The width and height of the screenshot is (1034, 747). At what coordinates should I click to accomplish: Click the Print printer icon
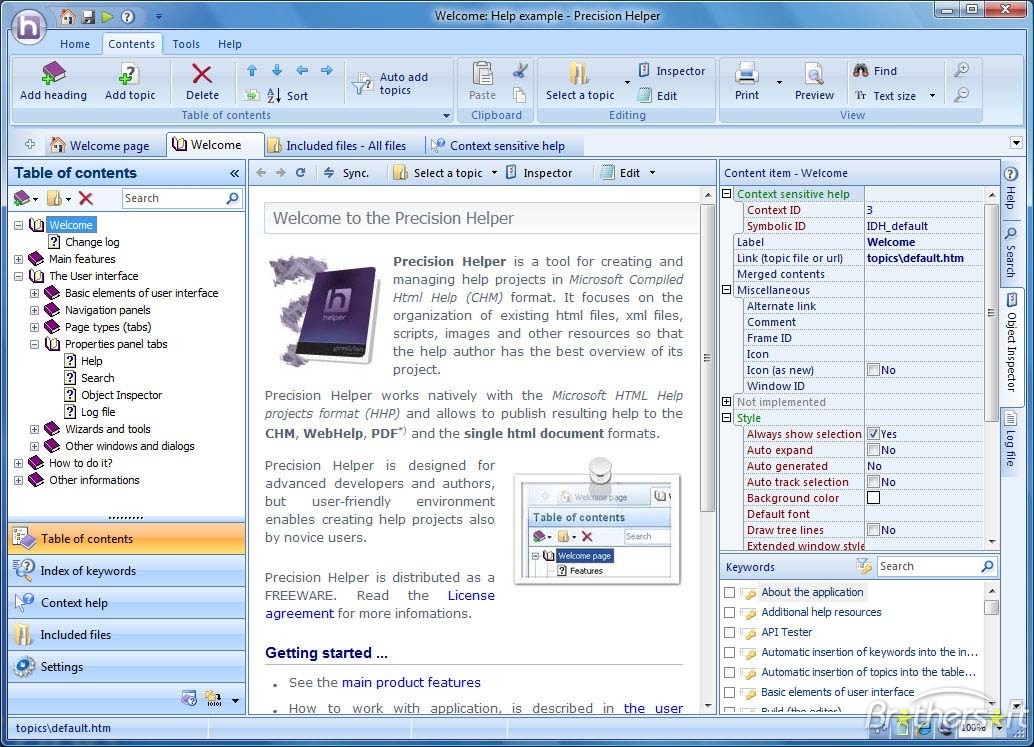[x=746, y=73]
